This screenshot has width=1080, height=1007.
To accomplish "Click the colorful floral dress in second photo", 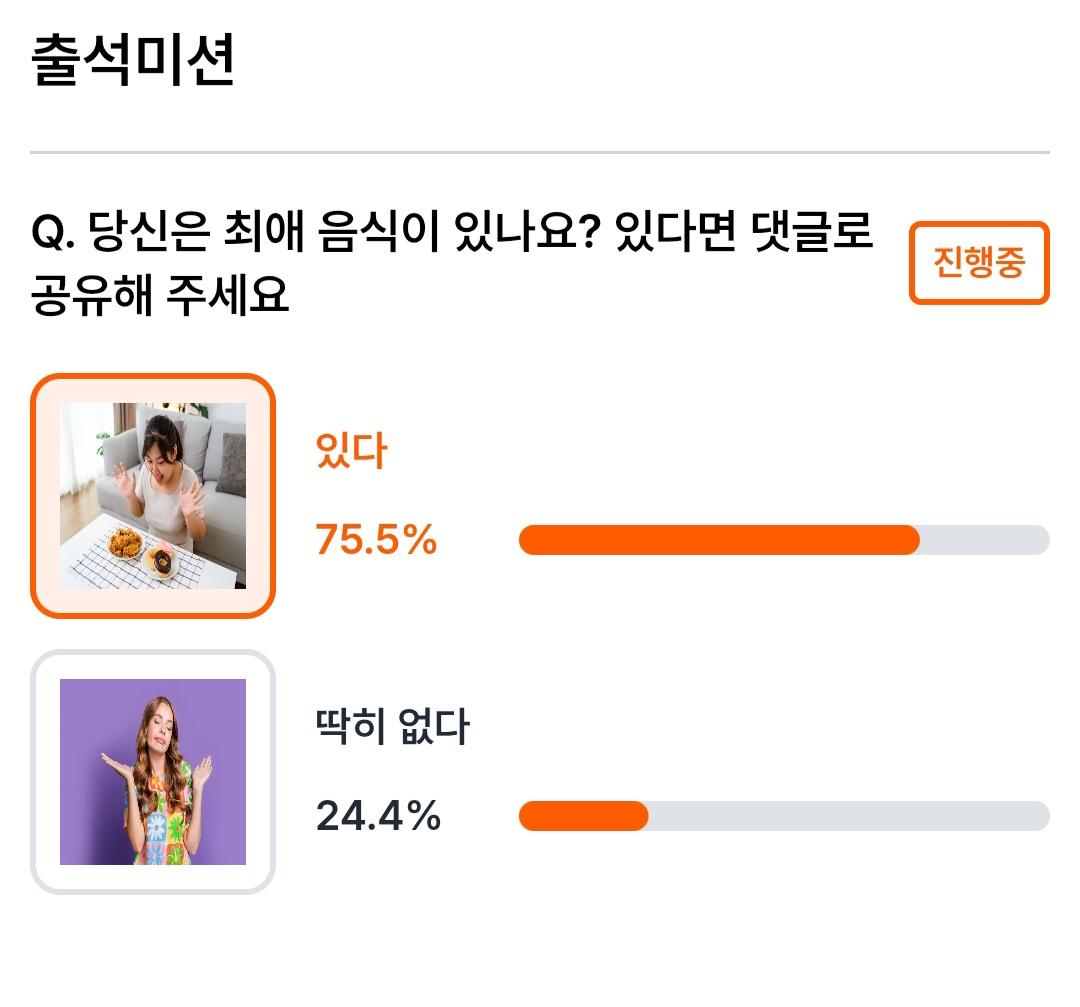I will 158,813.
